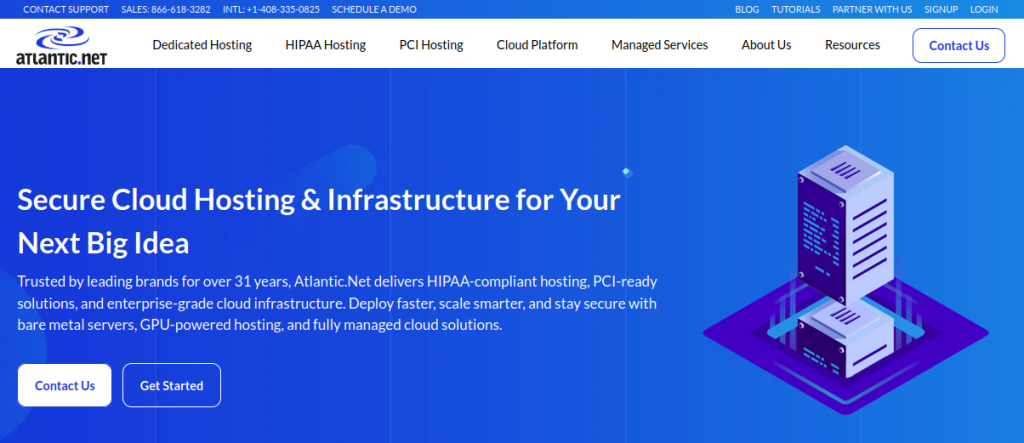This screenshot has height=443, width=1024.
Task: Open the Dedicated Hosting menu
Action: pyautogui.click(x=202, y=45)
